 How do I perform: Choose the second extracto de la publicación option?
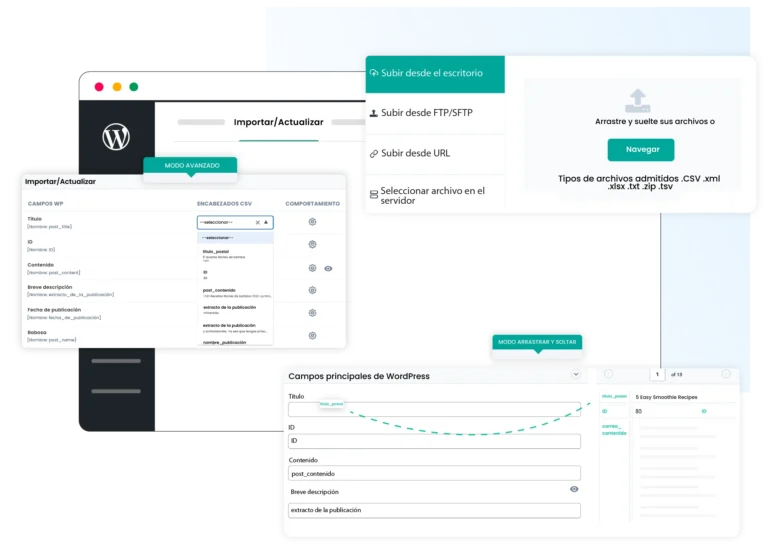[x=235, y=328]
